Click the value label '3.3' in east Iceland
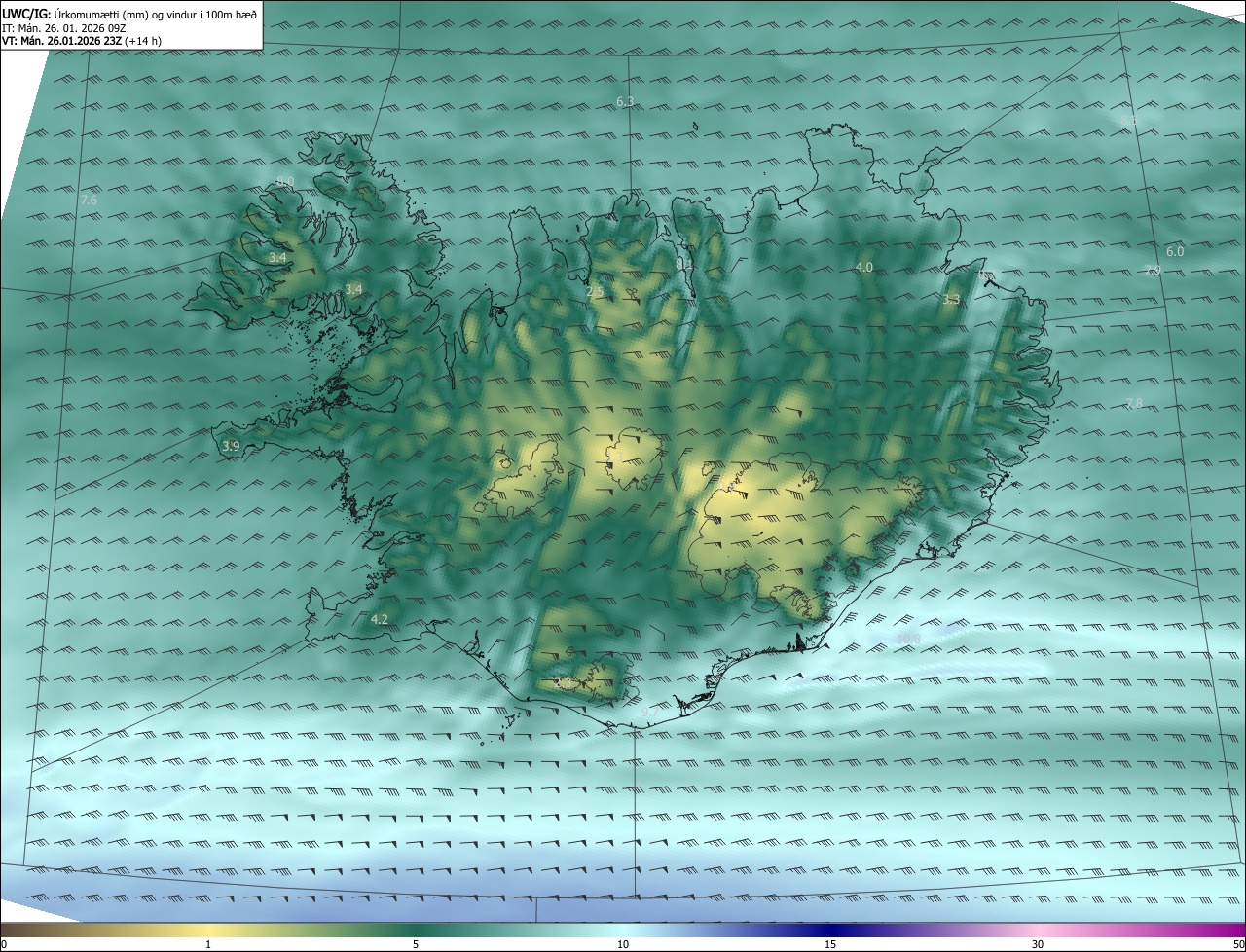The image size is (1246, 952). [x=951, y=300]
